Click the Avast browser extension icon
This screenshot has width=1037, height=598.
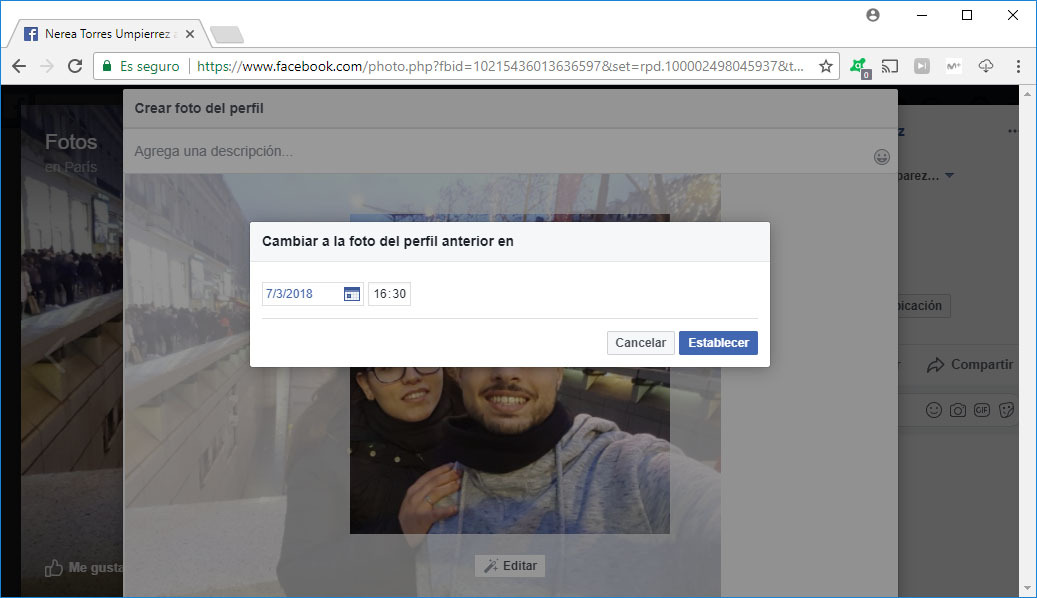point(861,66)
